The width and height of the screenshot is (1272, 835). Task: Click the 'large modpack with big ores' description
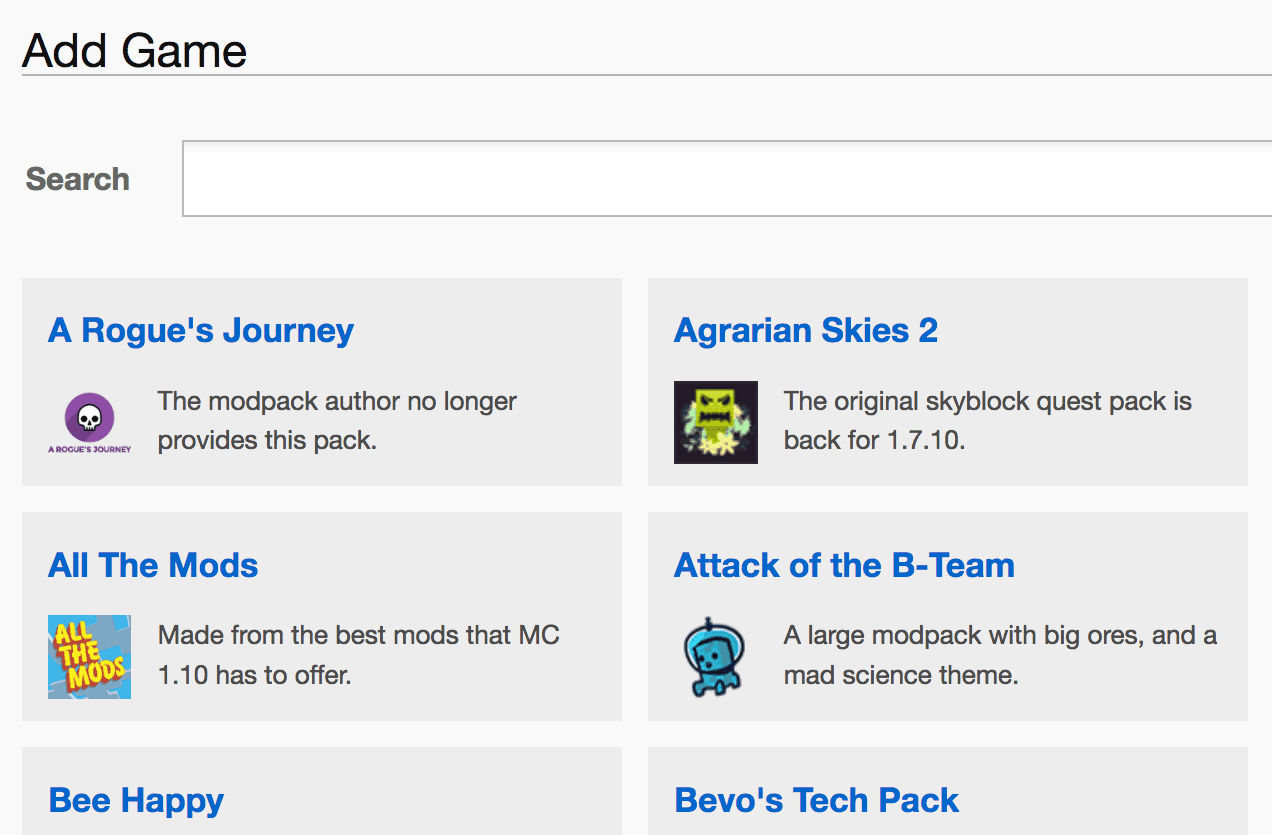click(x=1000, y=655)
